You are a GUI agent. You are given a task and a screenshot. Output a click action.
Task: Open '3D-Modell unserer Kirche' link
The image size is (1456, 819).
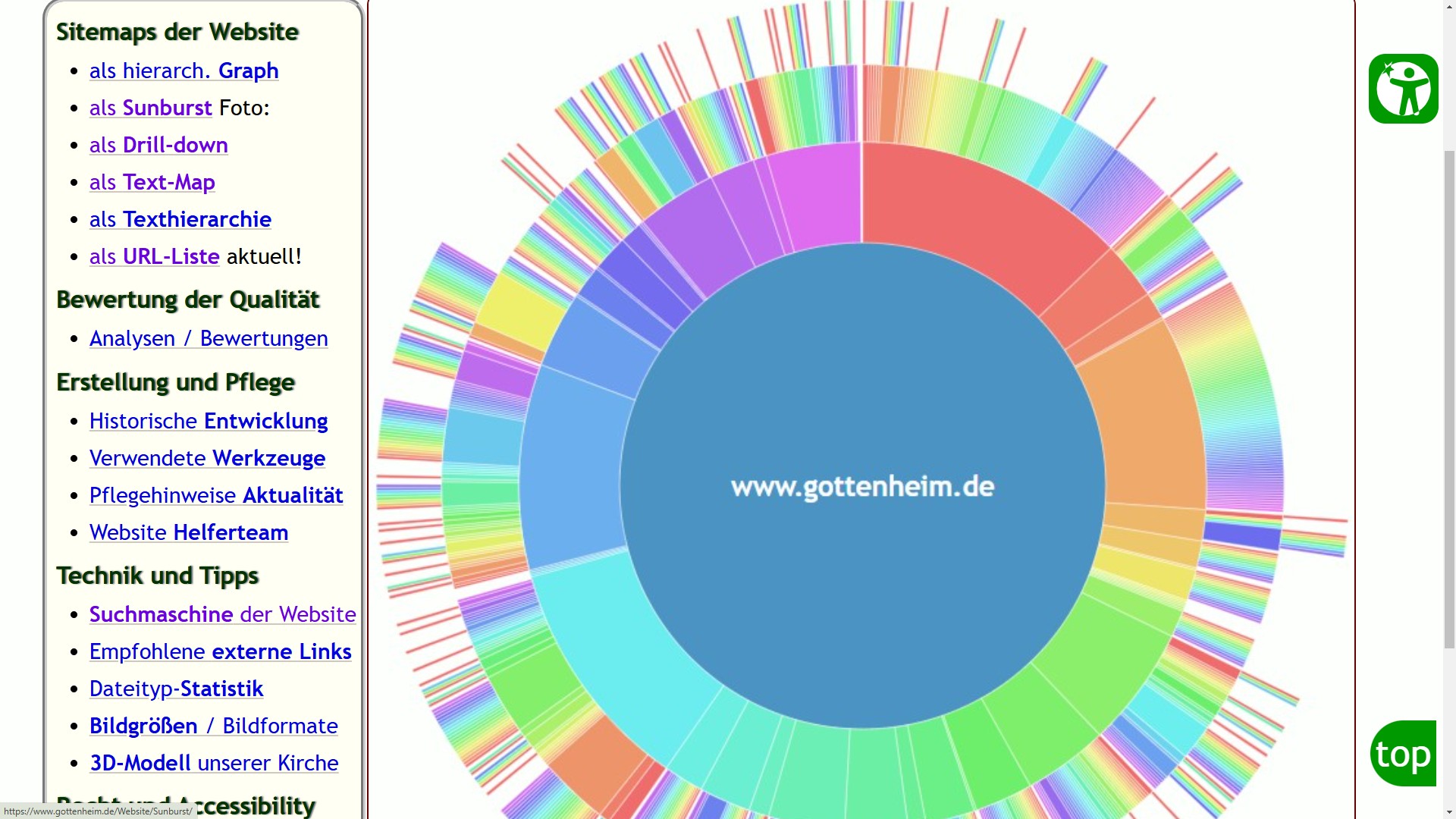tap(214, 763)
